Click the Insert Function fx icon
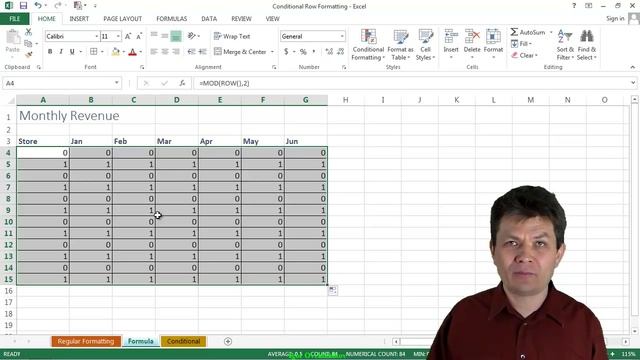640x360 pixels. tap(182, 83)
